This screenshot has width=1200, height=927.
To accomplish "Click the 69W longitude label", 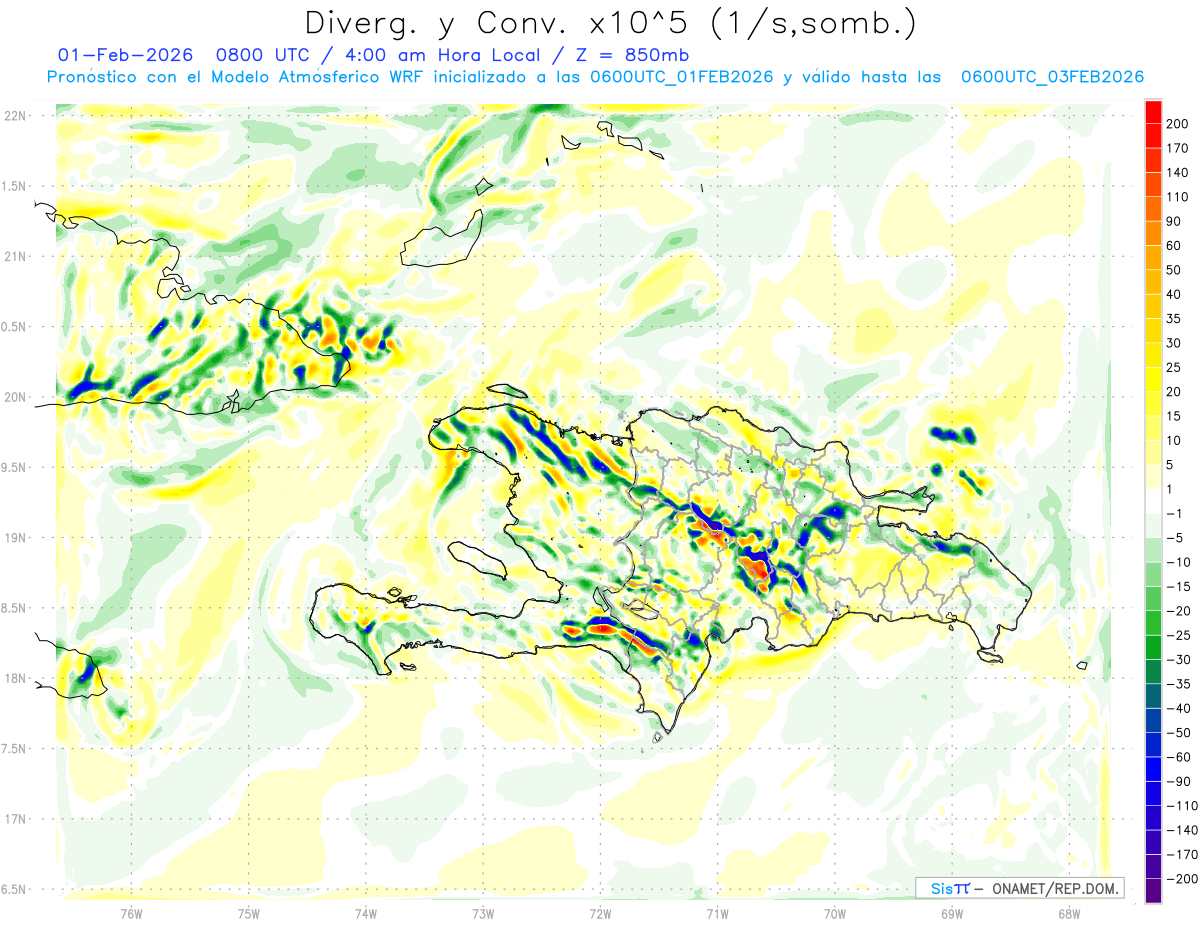I will (x=951, y=913).
